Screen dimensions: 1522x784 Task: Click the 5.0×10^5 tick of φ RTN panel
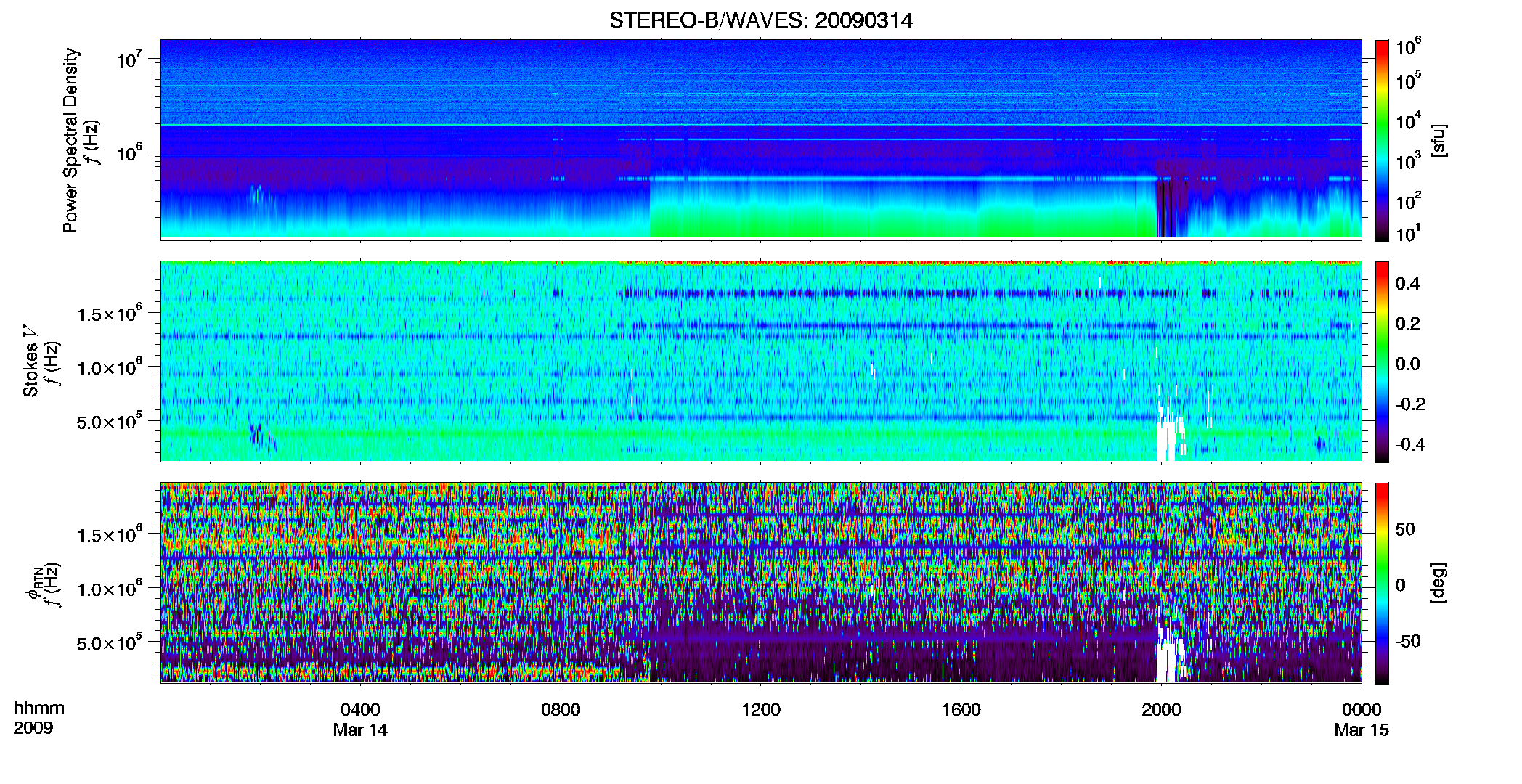click(110, 643)
